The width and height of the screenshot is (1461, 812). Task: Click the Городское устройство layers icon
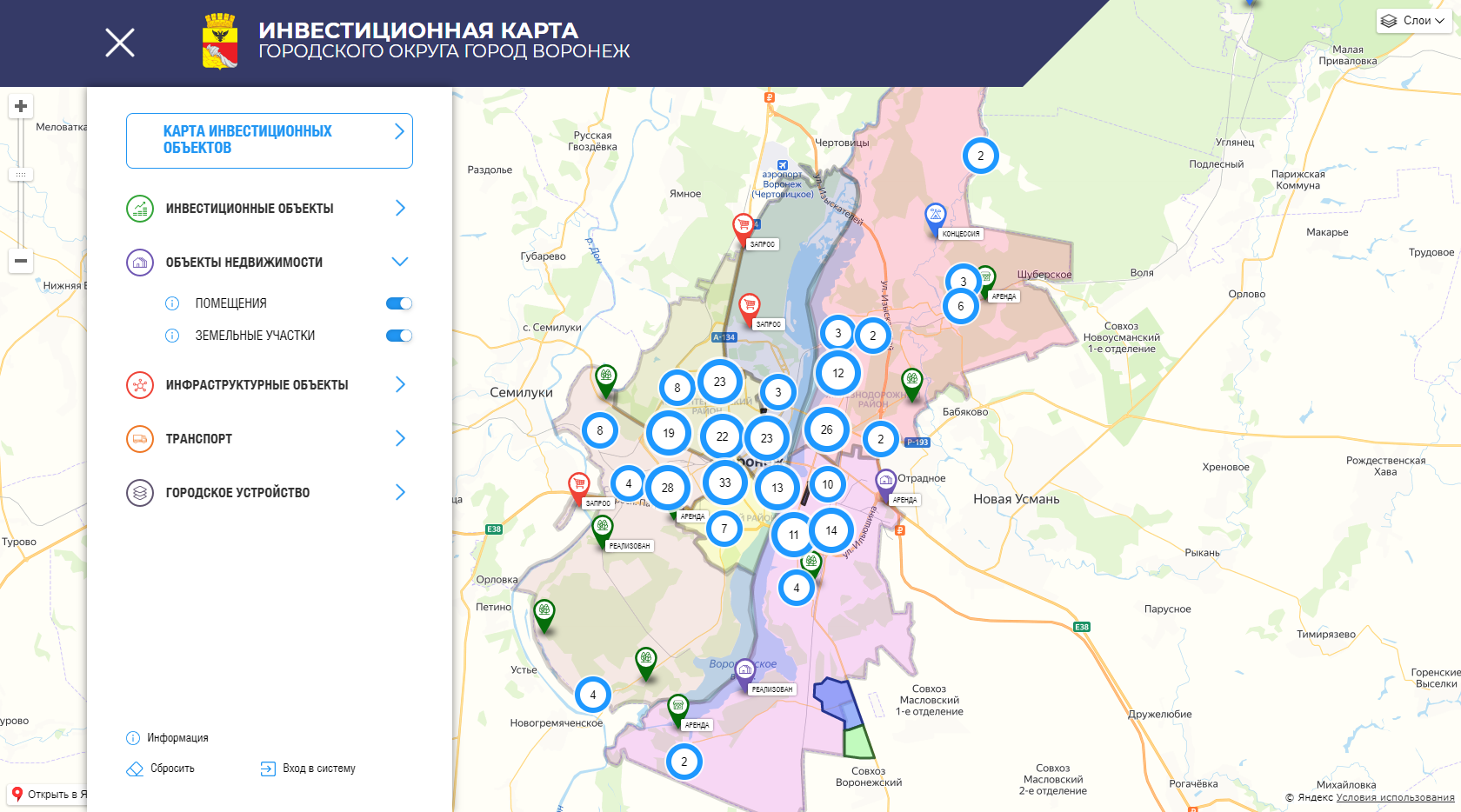(140, 493)
